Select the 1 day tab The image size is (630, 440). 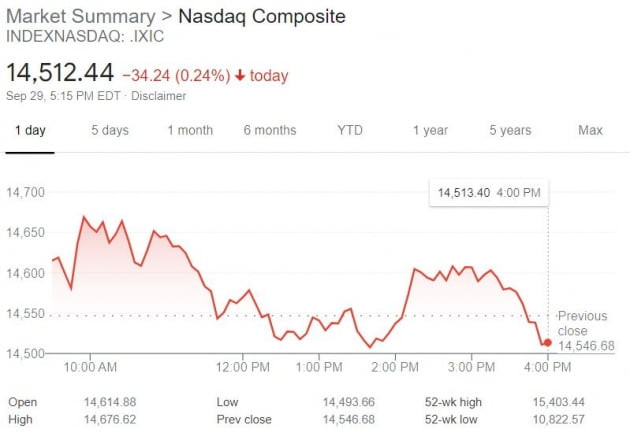pyautogui.click(x=30, y=130)
